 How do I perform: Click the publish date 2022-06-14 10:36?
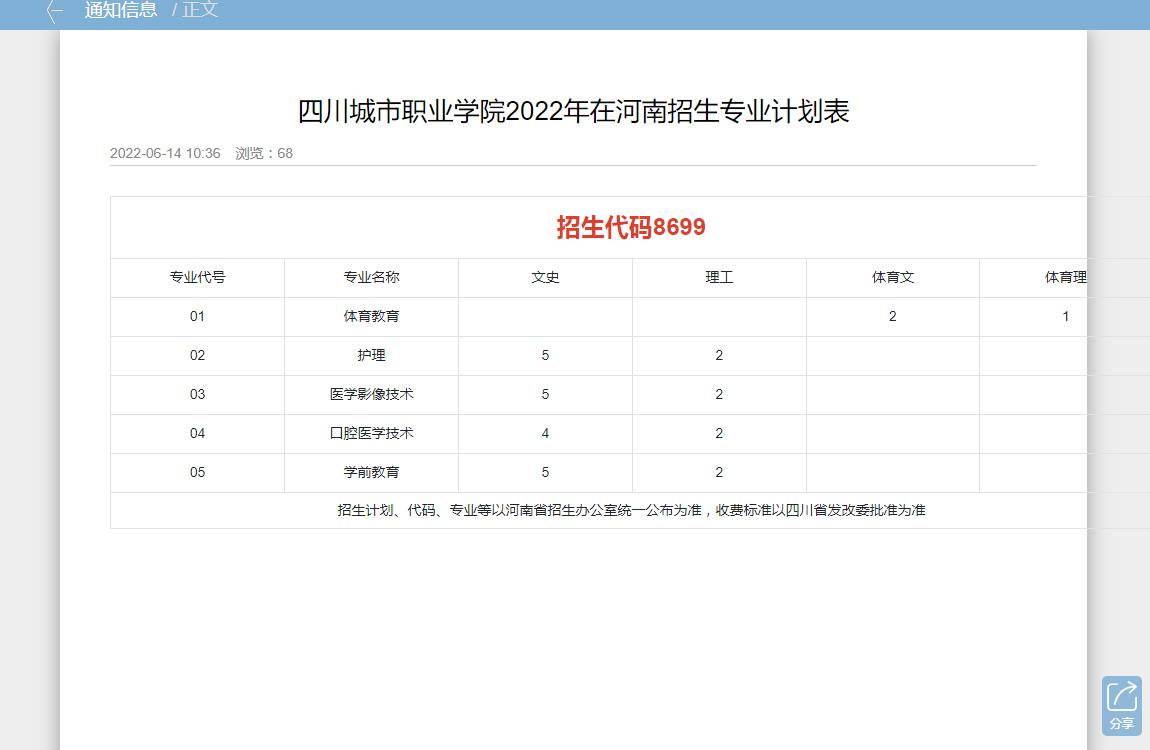(x=165, y=153)
